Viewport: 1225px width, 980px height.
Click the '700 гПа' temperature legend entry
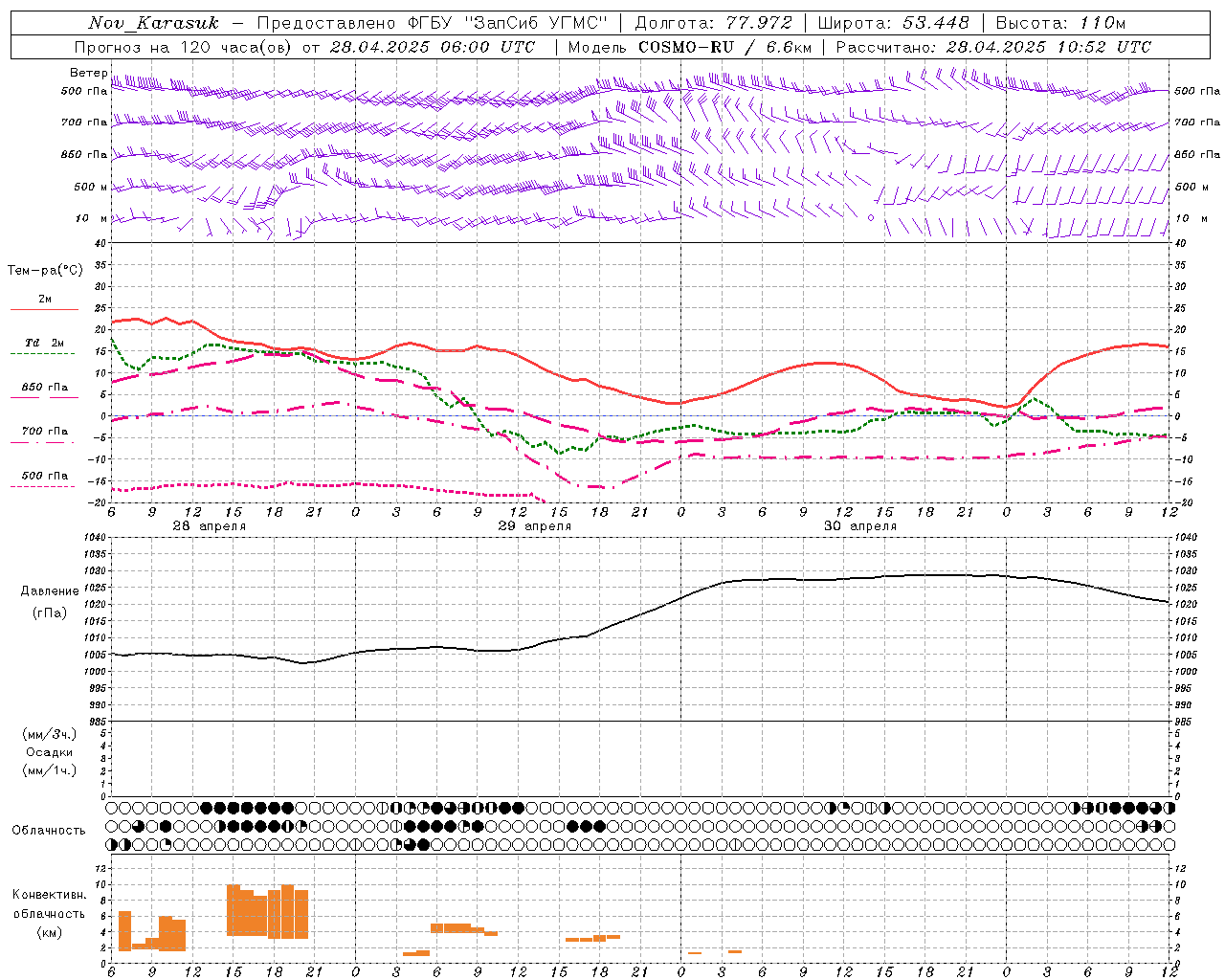tap(45, 432)
